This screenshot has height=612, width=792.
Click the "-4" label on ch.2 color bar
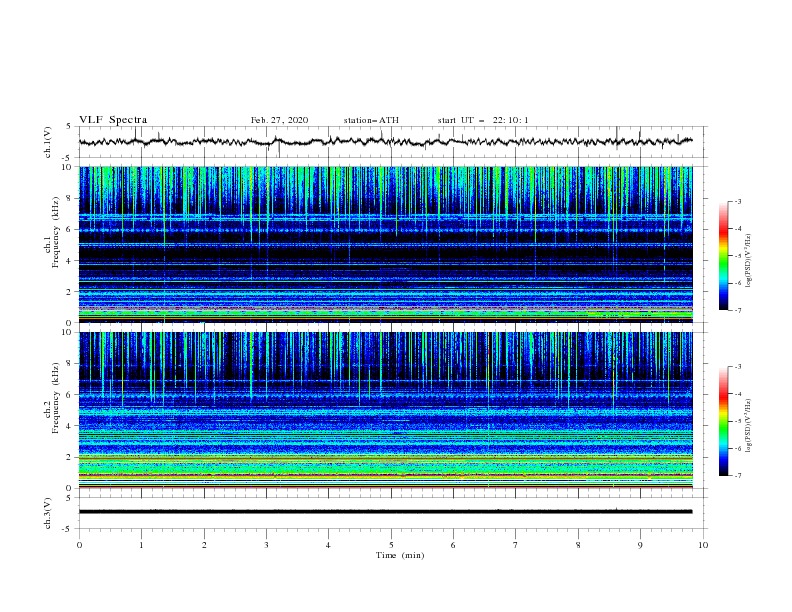[x=738, y=394]
